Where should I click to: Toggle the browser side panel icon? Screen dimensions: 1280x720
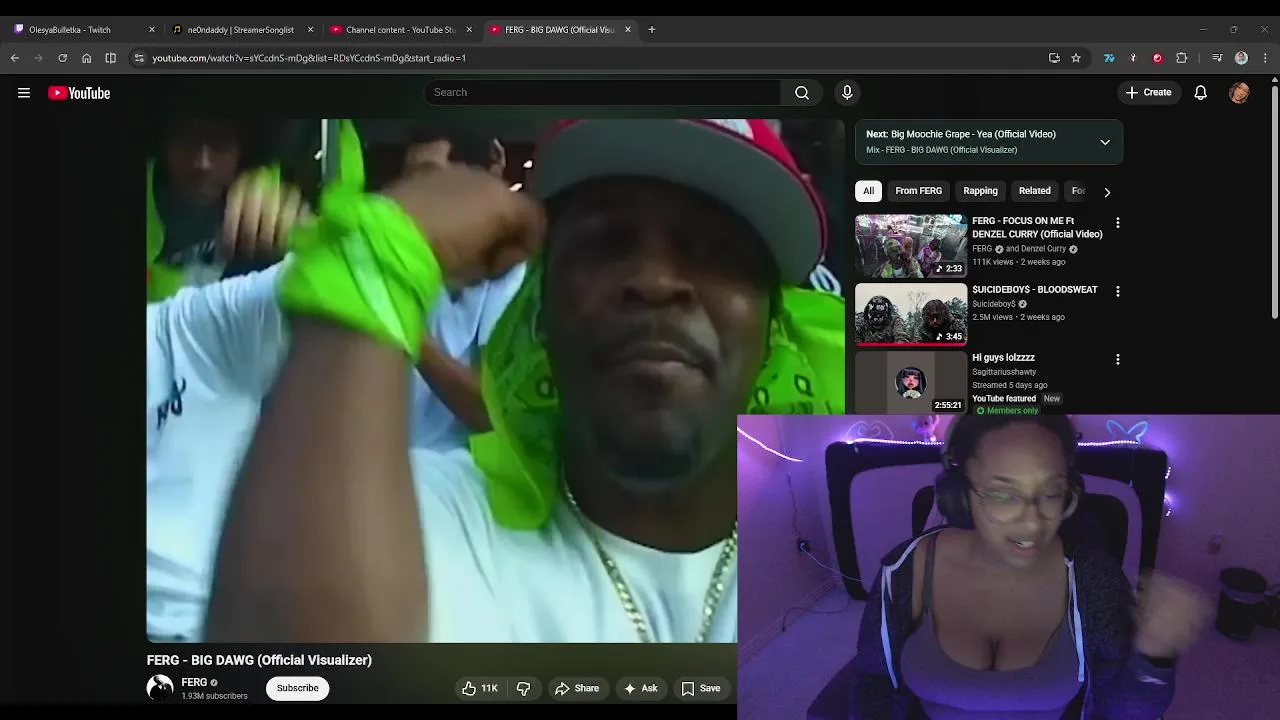click(x=110, y=58)
